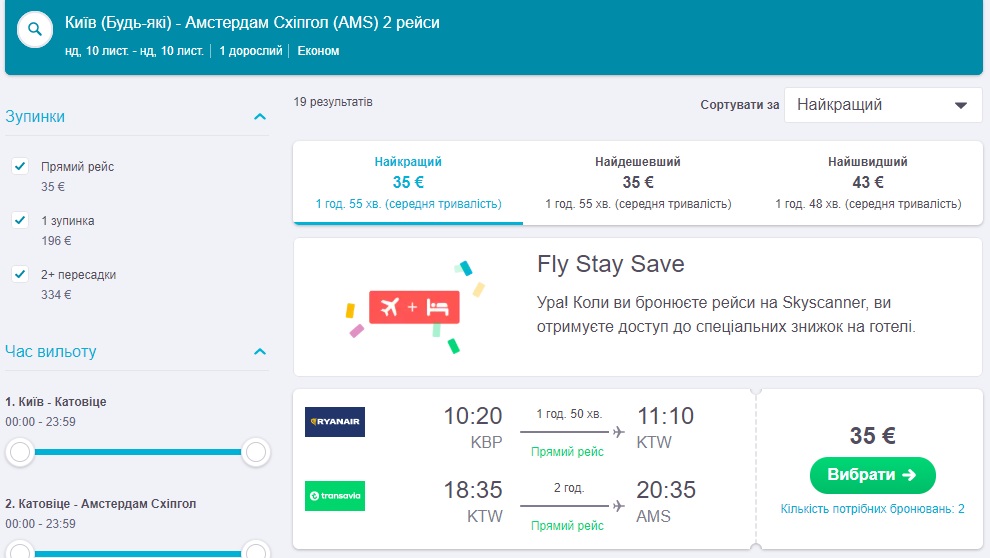The image size is (990, 558).
Task: Select the Найшвидший 43 € tab
Action: click(867, 182)
